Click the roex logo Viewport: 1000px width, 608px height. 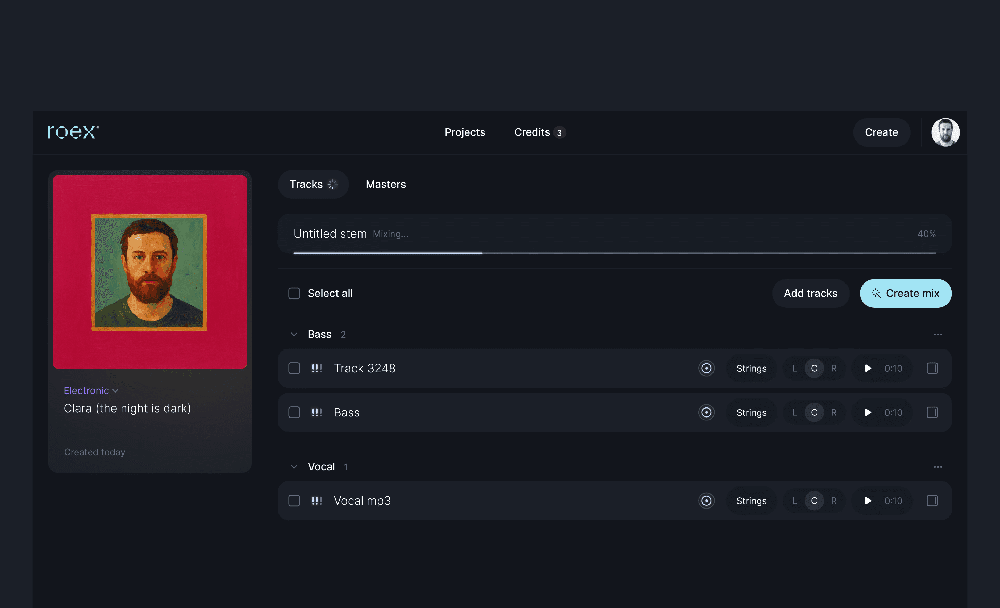[73, 131]
